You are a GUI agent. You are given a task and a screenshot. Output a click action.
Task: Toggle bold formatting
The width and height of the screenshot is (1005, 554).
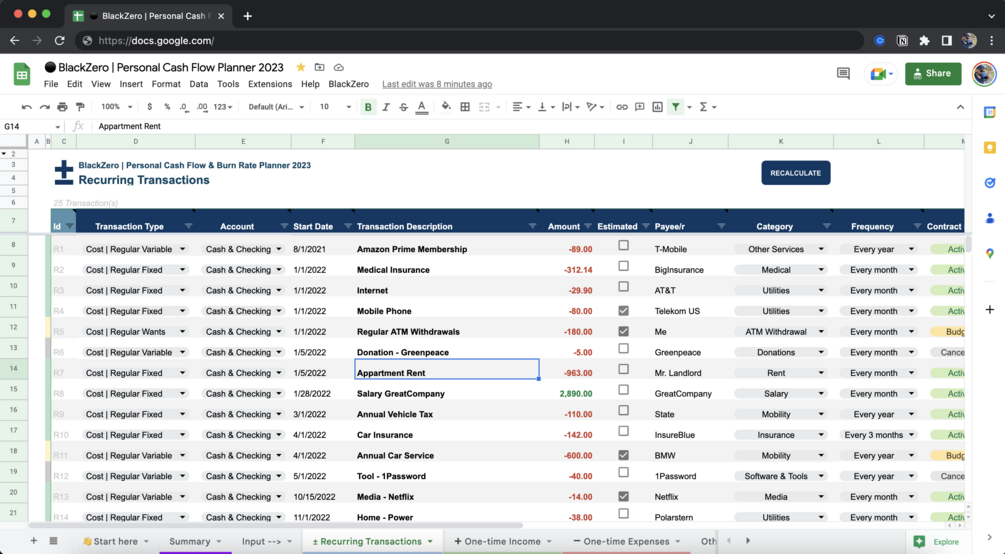[x=368, y=107]
